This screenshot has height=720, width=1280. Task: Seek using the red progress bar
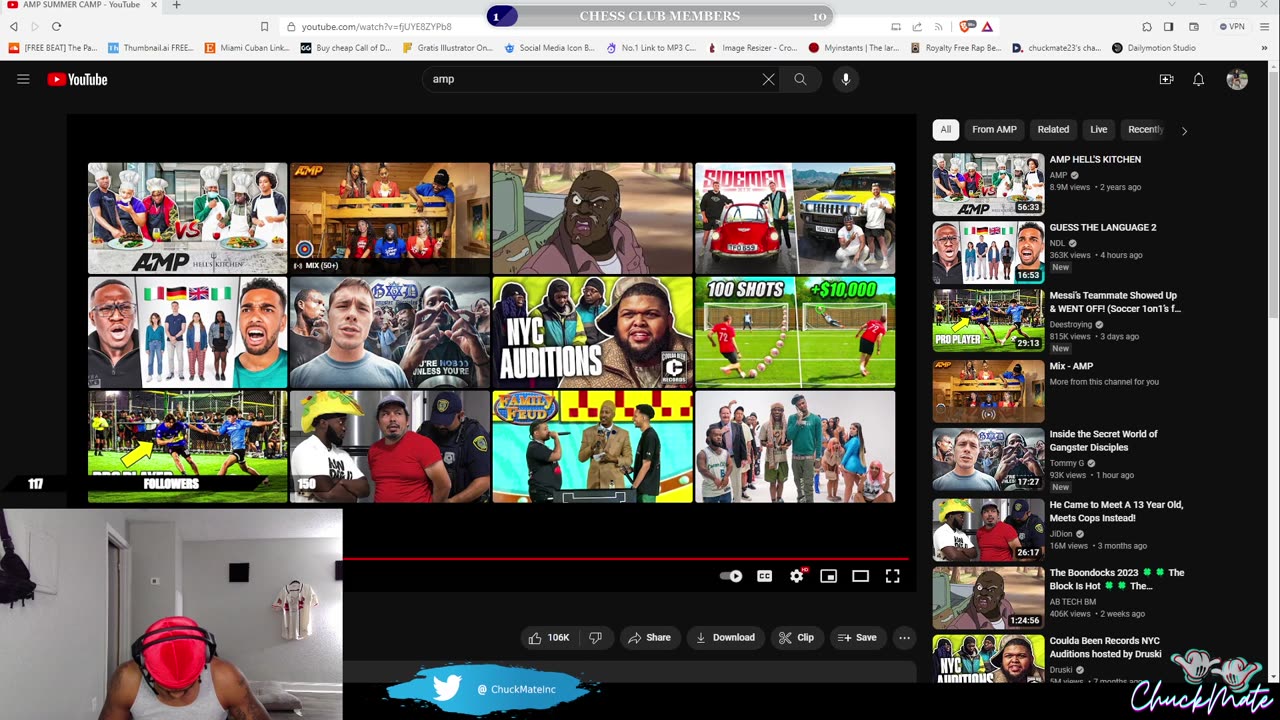(x=626, y=558)
